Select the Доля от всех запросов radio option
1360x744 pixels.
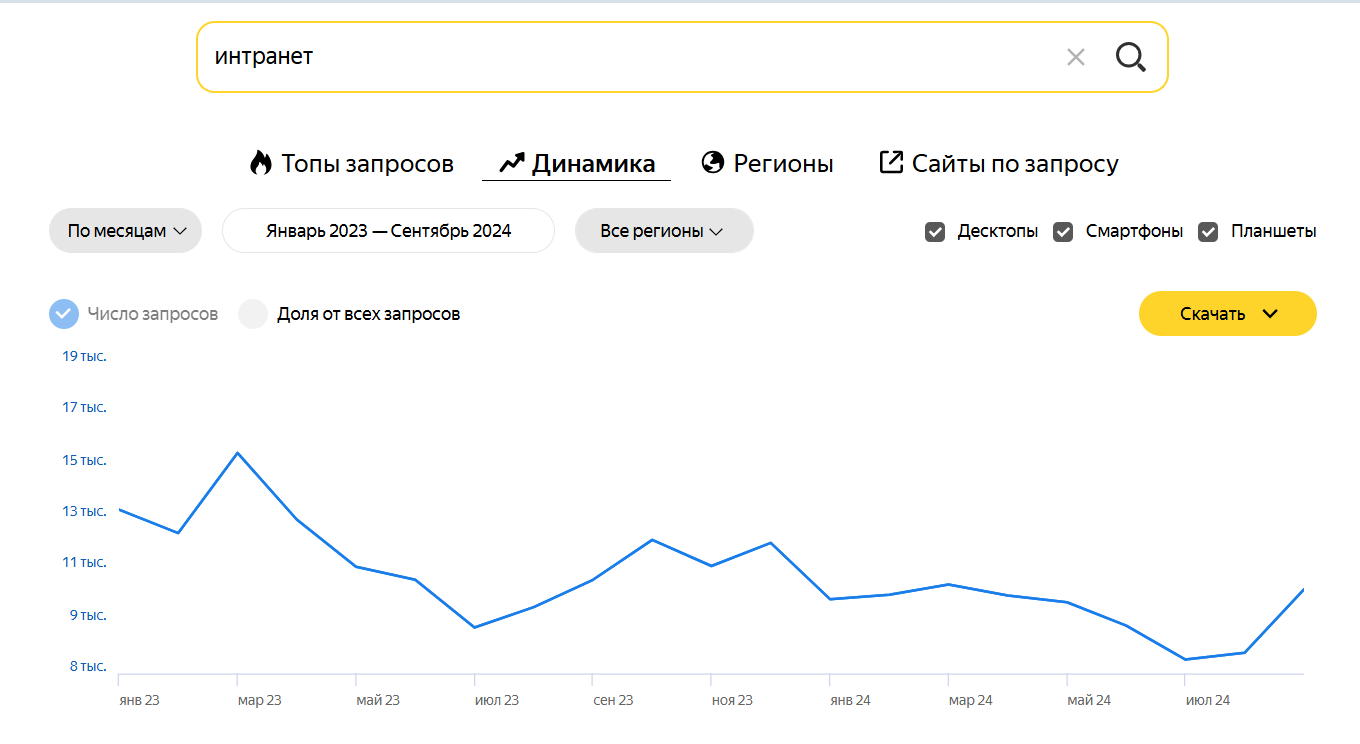[253, 314]
